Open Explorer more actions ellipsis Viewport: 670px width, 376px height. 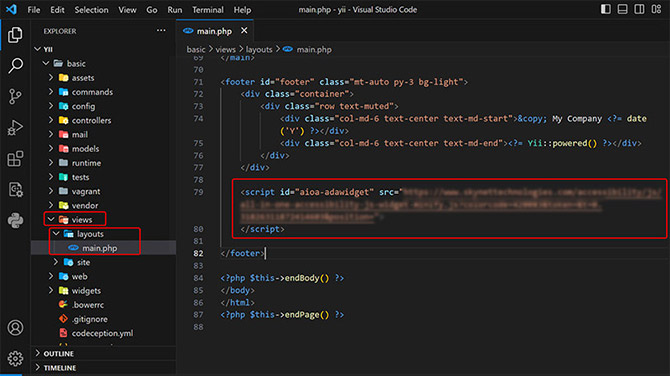coord(161,30)
